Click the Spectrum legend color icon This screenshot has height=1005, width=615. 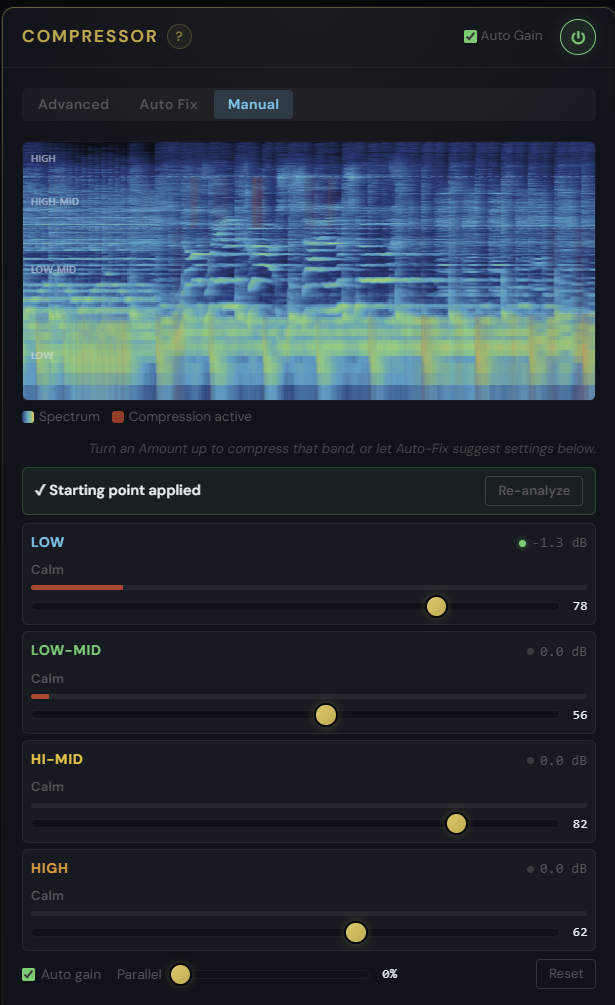28,417
